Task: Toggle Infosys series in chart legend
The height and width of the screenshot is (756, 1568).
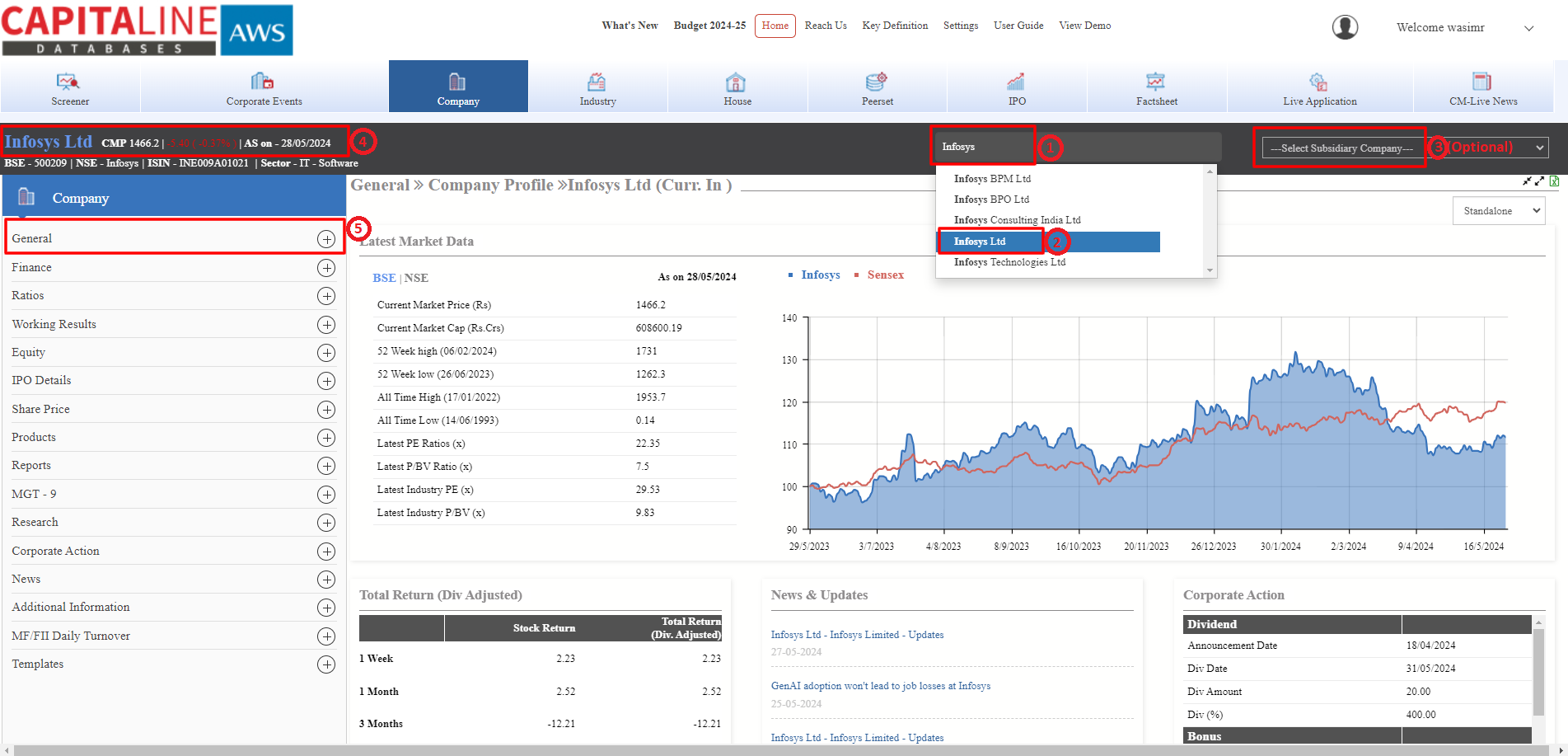Action: [820, 275]
